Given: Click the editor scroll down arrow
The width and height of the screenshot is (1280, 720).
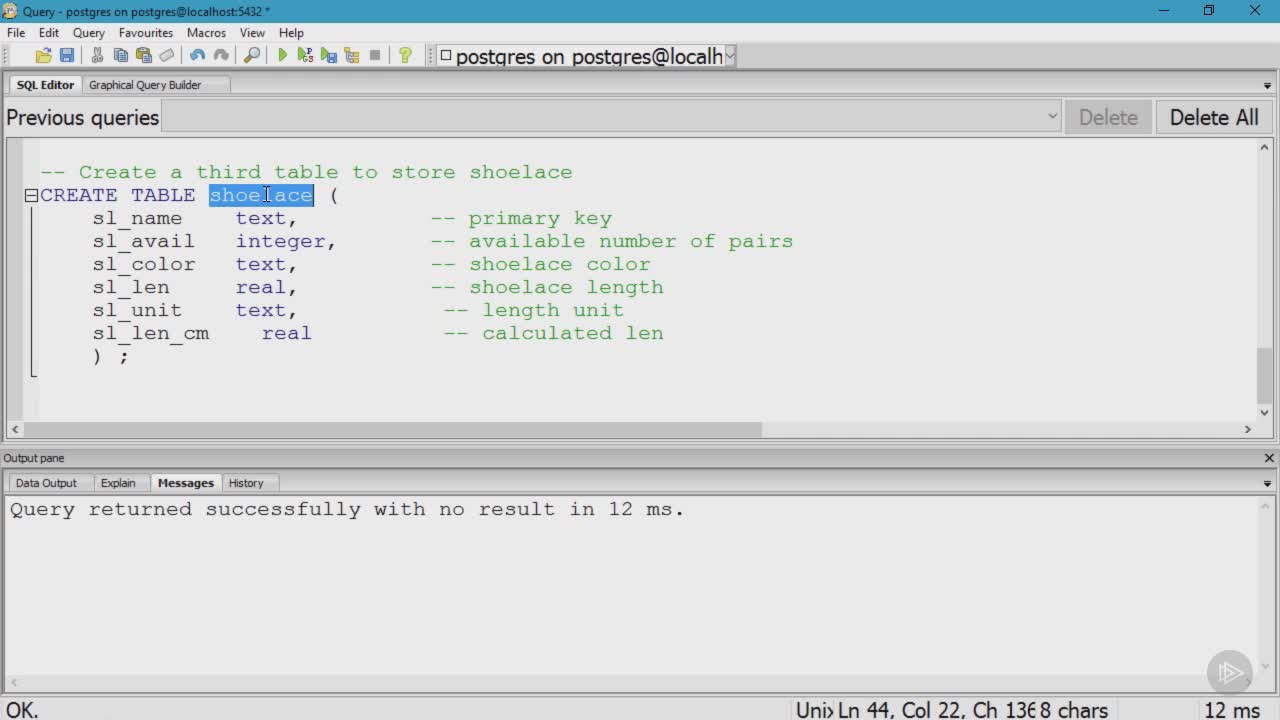Looking at the screenshot, I should click(1265, 412).
